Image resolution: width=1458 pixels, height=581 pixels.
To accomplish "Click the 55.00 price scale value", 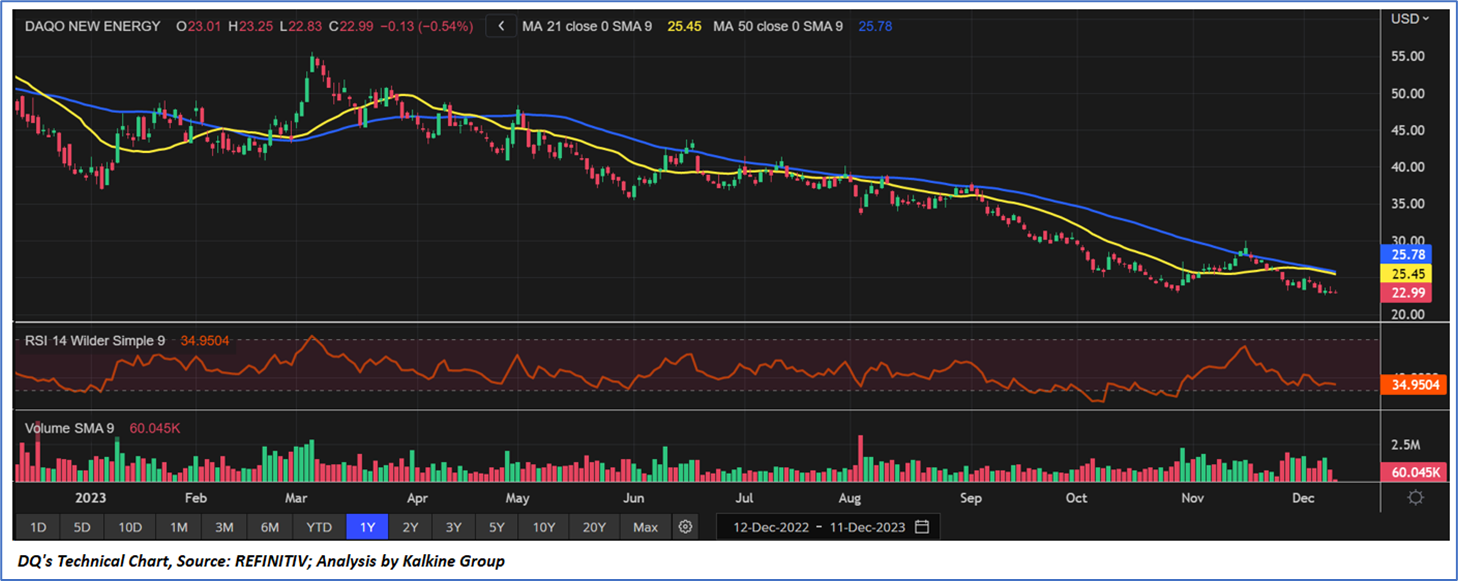I will click(1407, 57).
